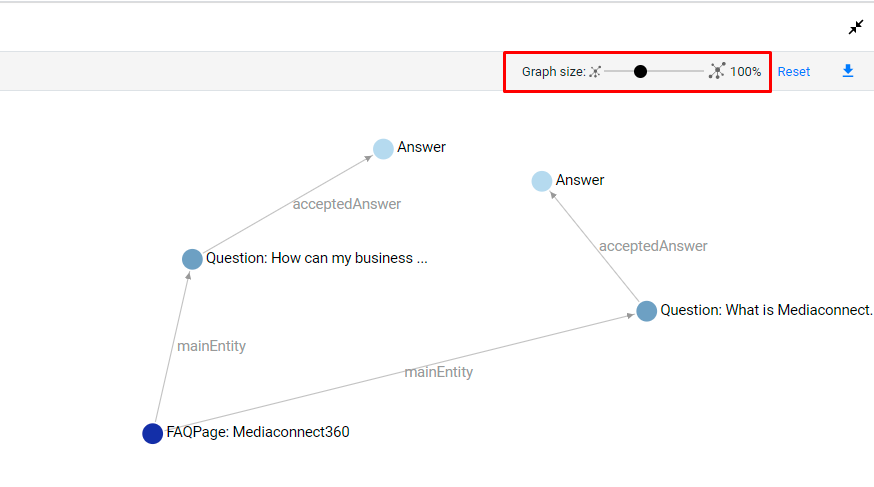Click the collapse fullscreen arrows icon

point(856,27)
